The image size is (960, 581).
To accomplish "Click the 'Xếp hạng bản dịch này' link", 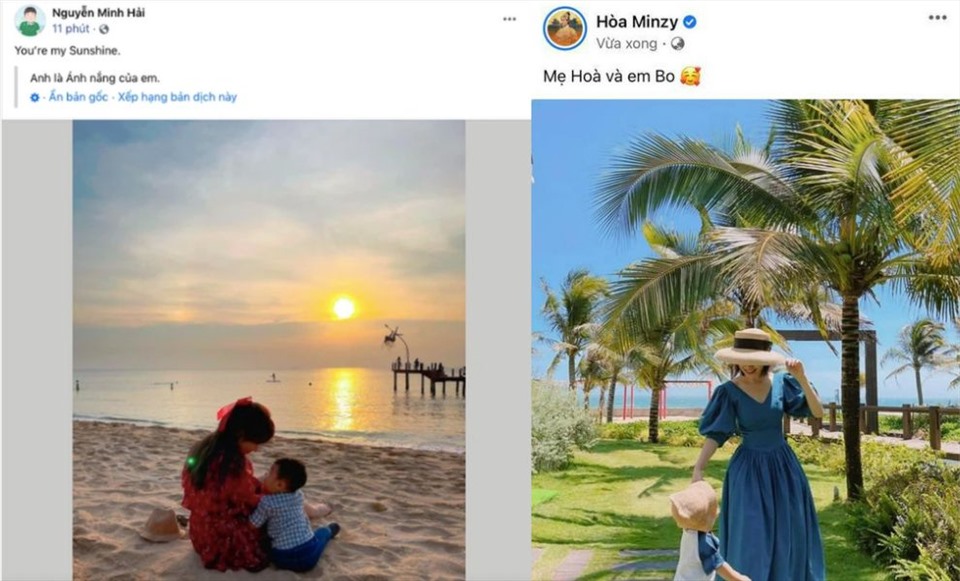I will (177, 97).
